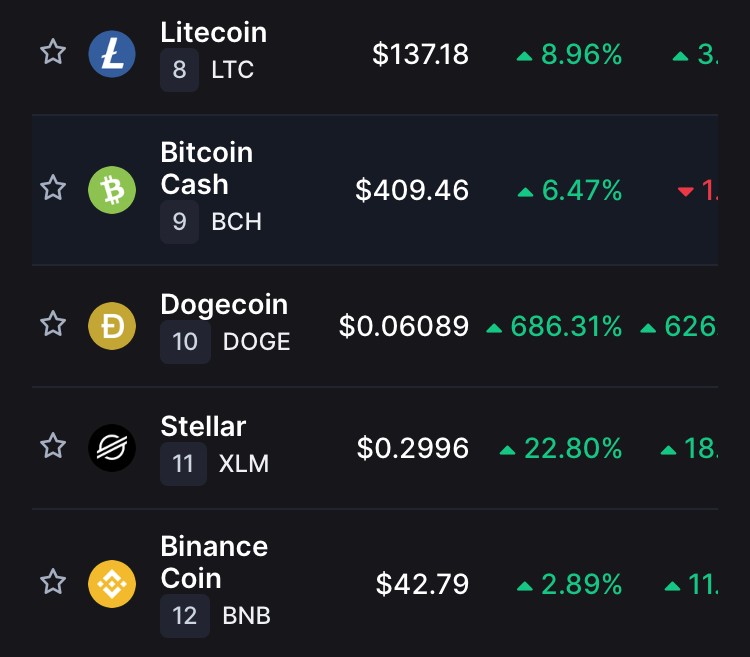Open the Dogecoin name link

pyautogui.click(x=224, y=305)
